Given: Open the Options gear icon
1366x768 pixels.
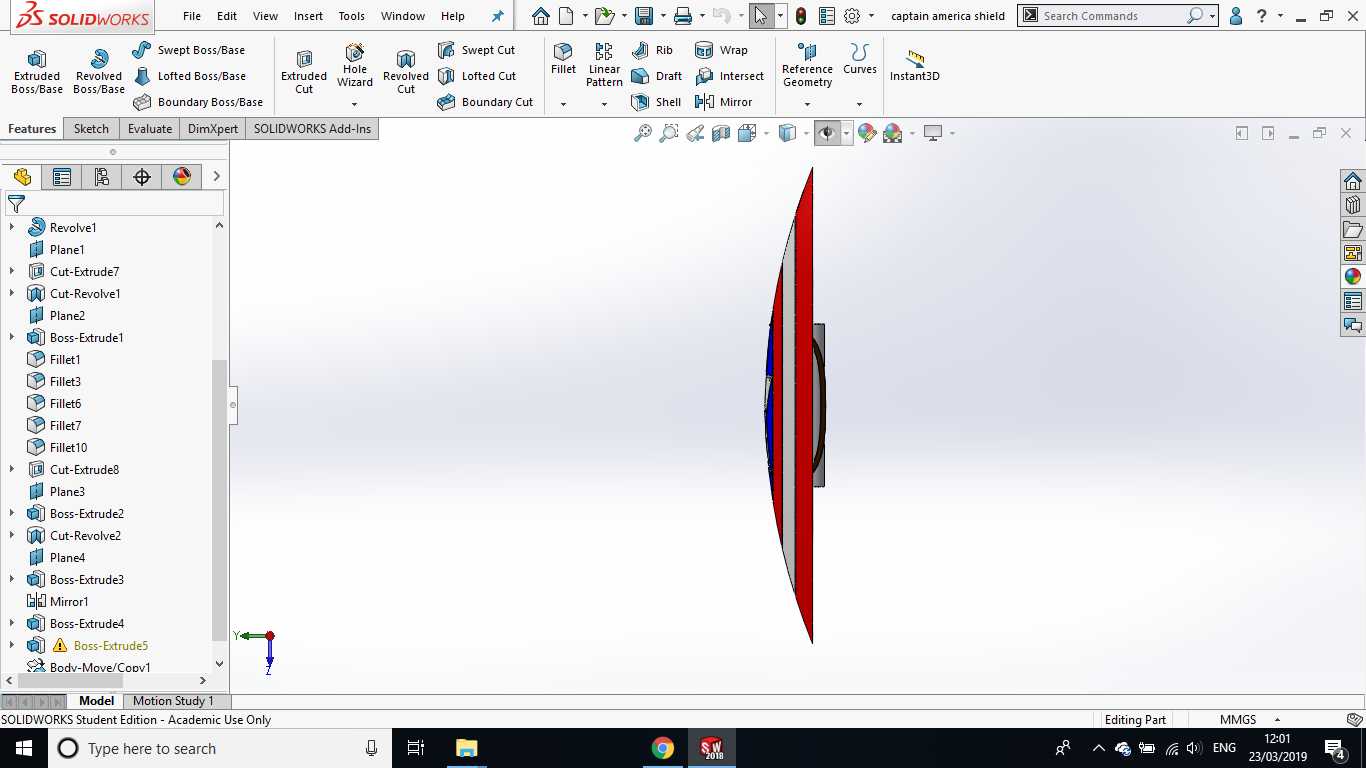Looking at the screenshot, I should (852, 16).
